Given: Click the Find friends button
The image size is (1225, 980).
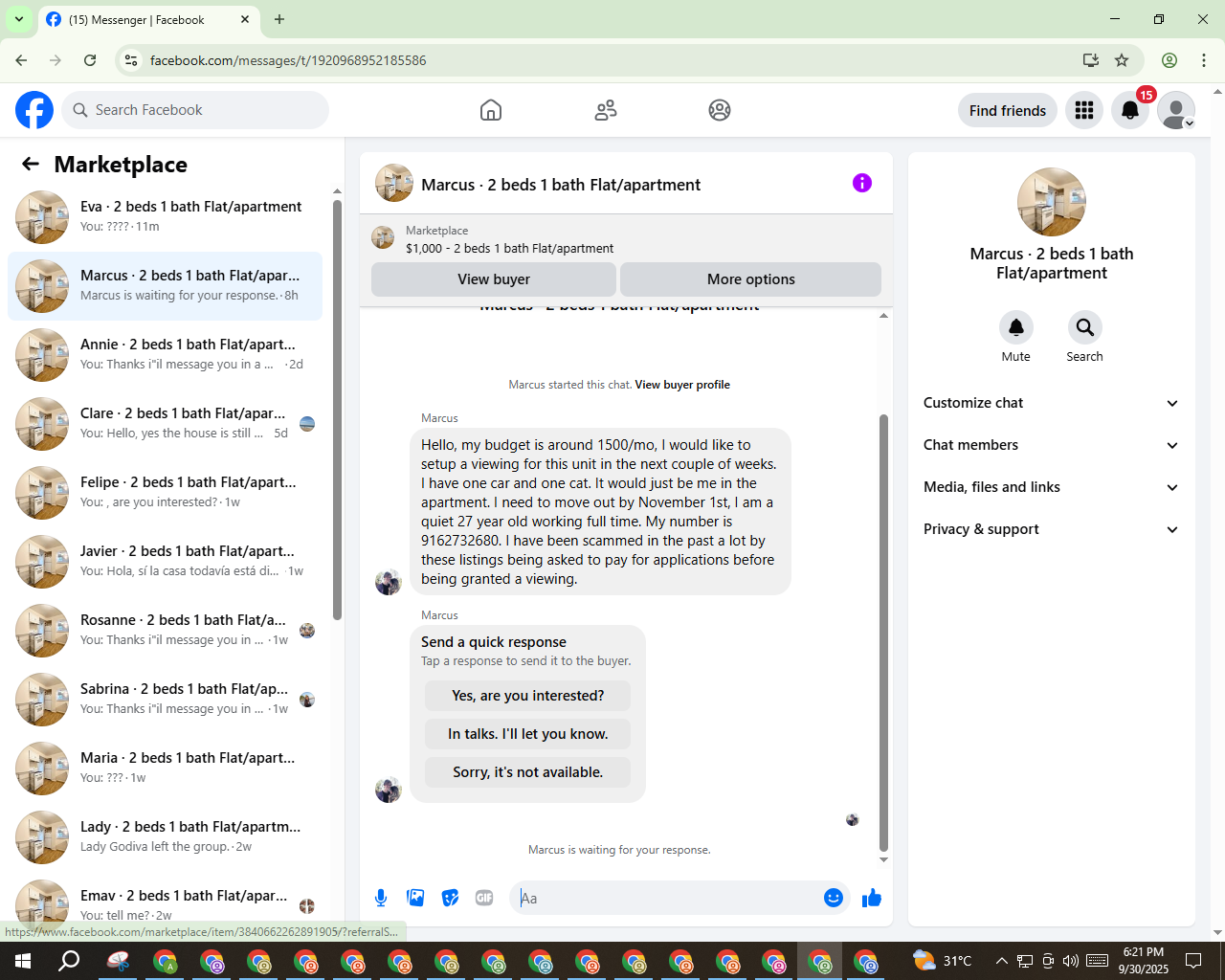Looking at the screenshot, I should point(1008,110).
